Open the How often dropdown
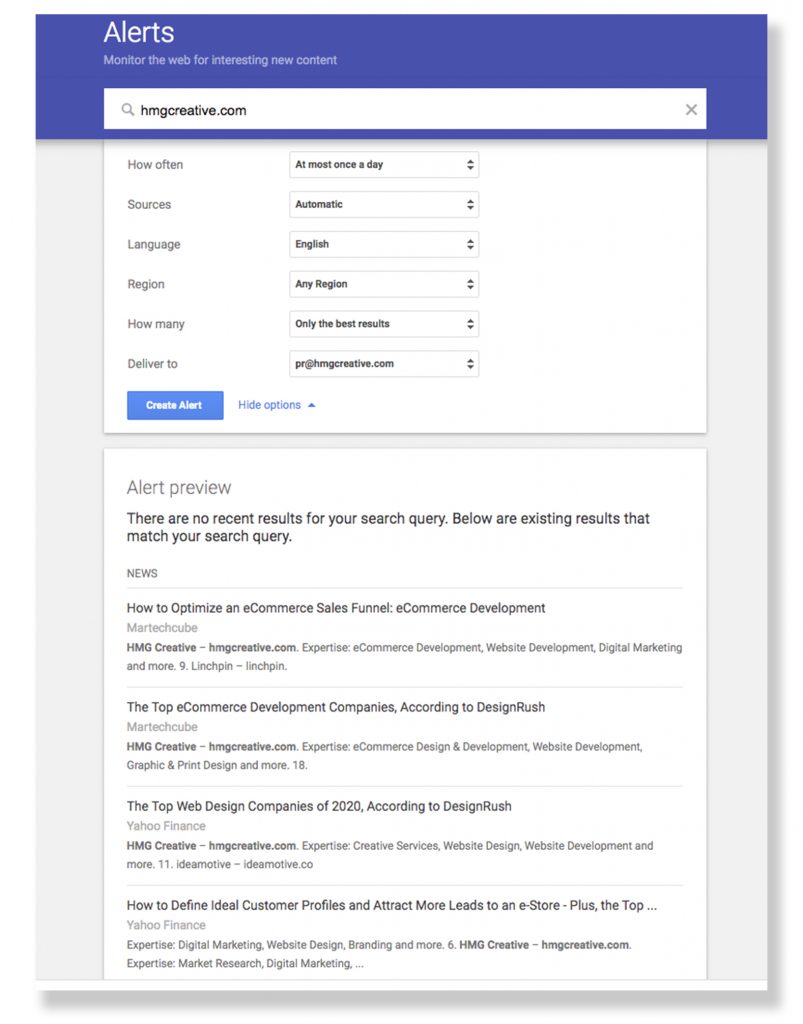The image size is (803, 1024). (x=384, y=165)
